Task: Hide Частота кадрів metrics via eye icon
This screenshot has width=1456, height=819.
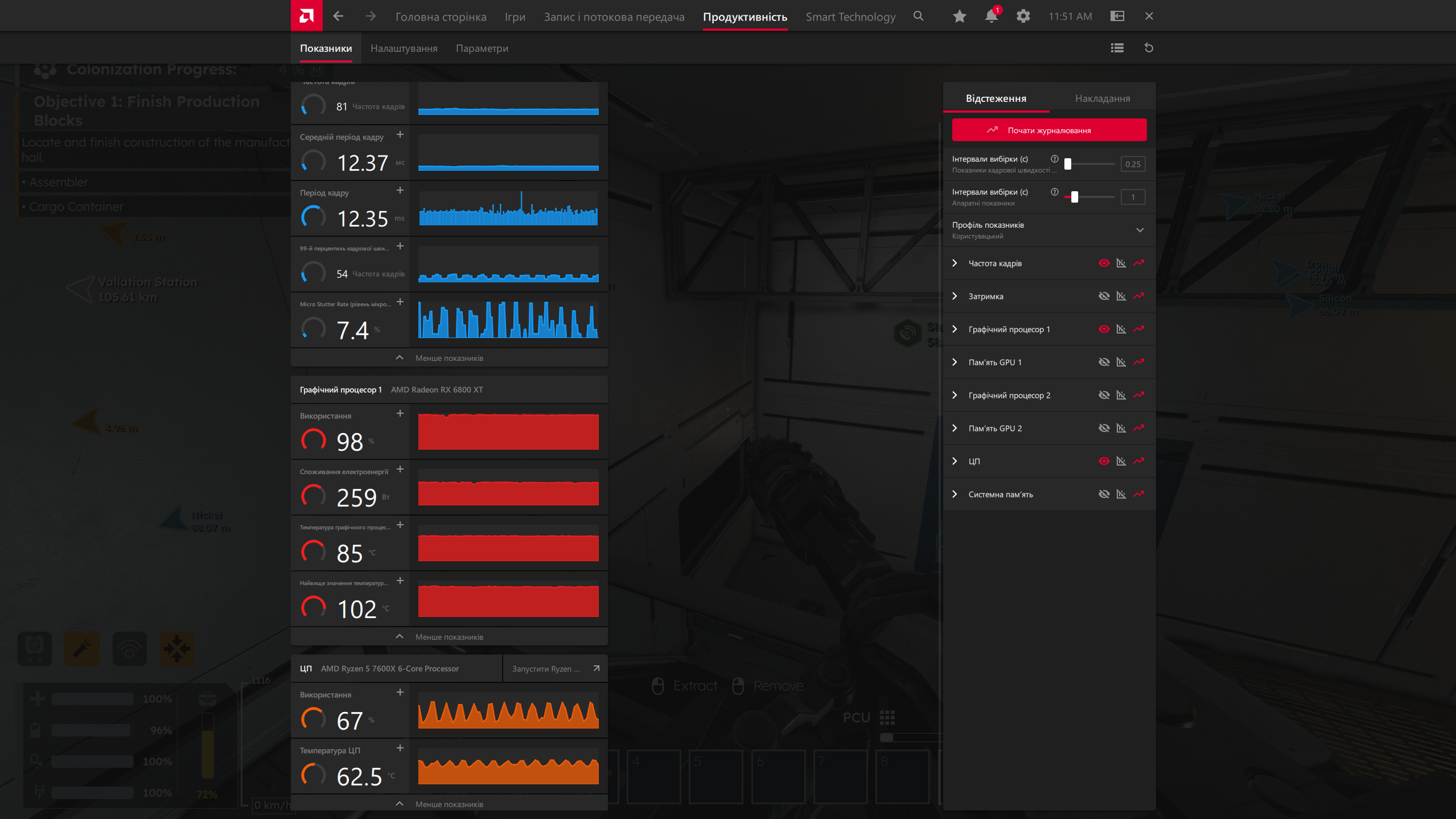Action: (1104, 263)
